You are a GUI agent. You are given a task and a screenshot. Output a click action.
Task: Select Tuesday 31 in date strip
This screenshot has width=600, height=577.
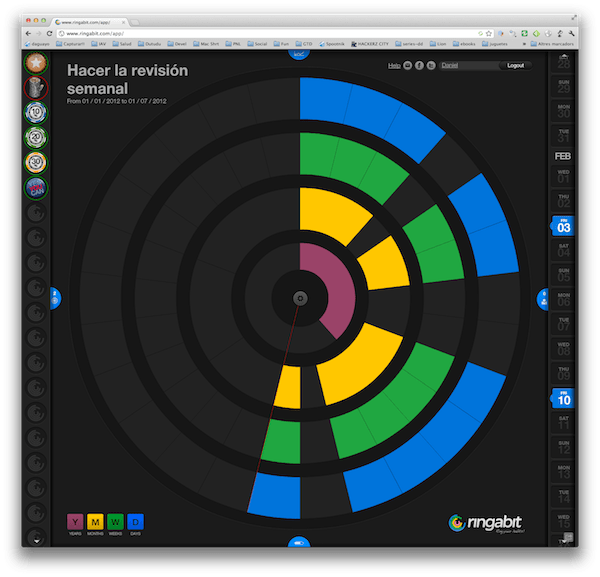(563, 136)
